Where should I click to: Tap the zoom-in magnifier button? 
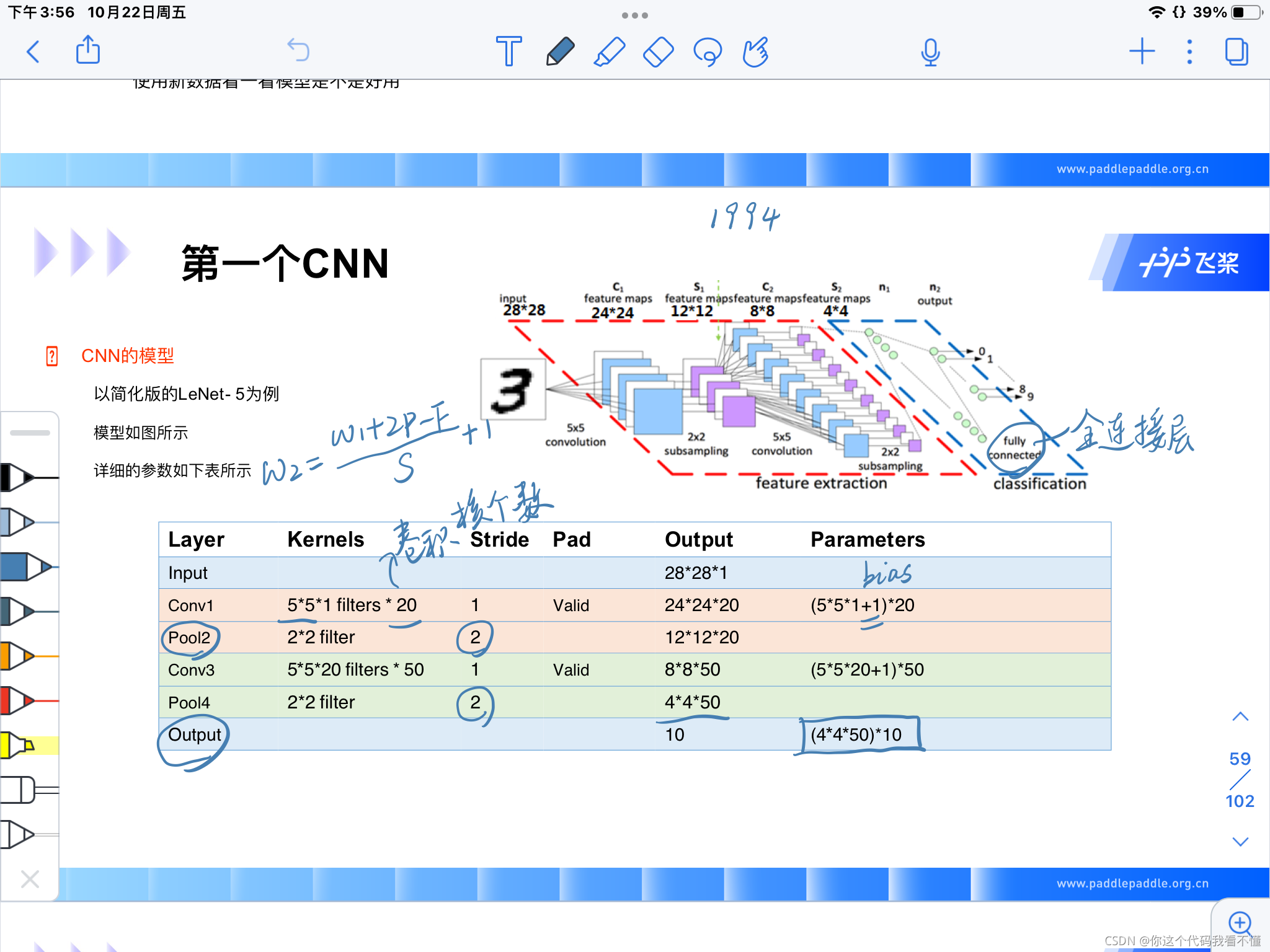pos(1240,923)
